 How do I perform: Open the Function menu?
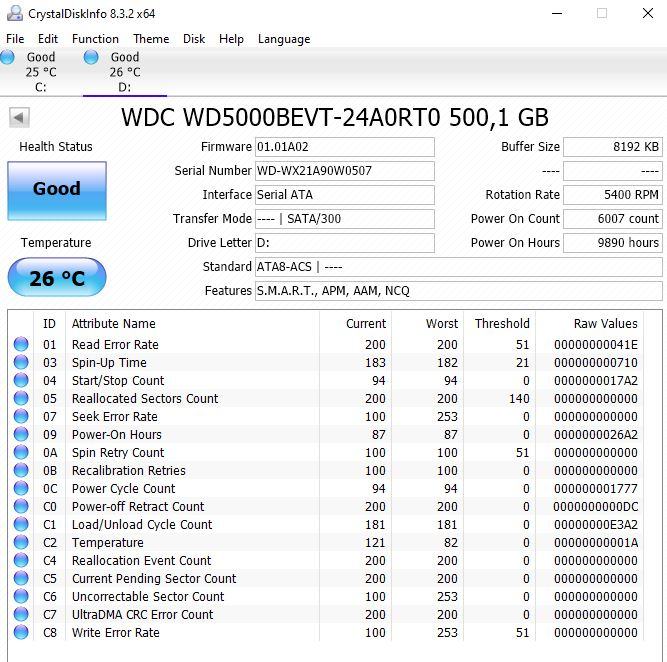click(95, 39)
